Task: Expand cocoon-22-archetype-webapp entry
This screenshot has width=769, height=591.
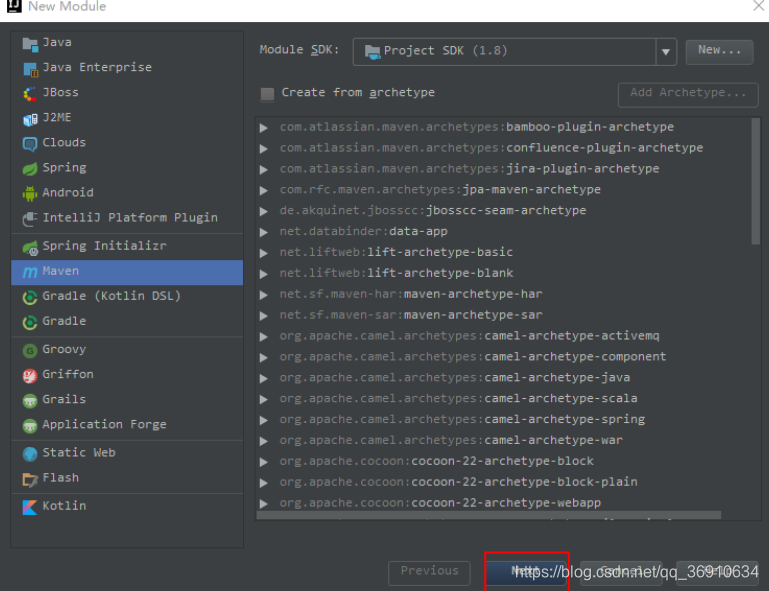Action: point(264,504)
